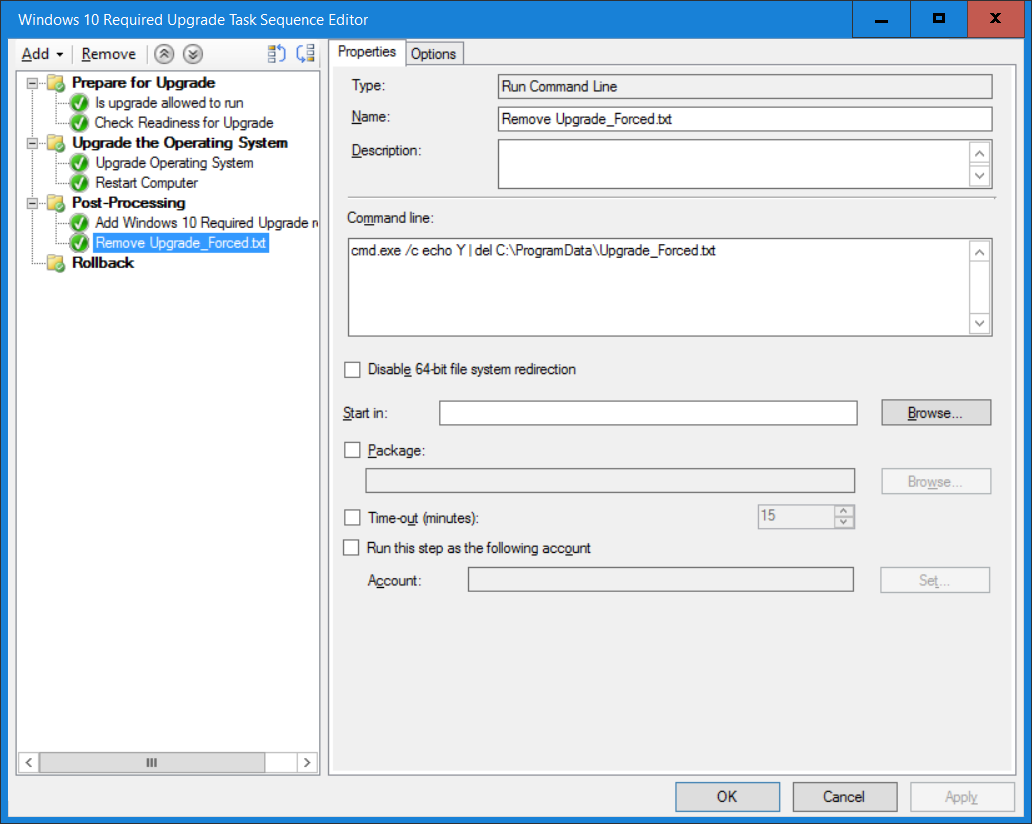
Task: Click the tree scroll right arrow
Action: pos(307,763)
